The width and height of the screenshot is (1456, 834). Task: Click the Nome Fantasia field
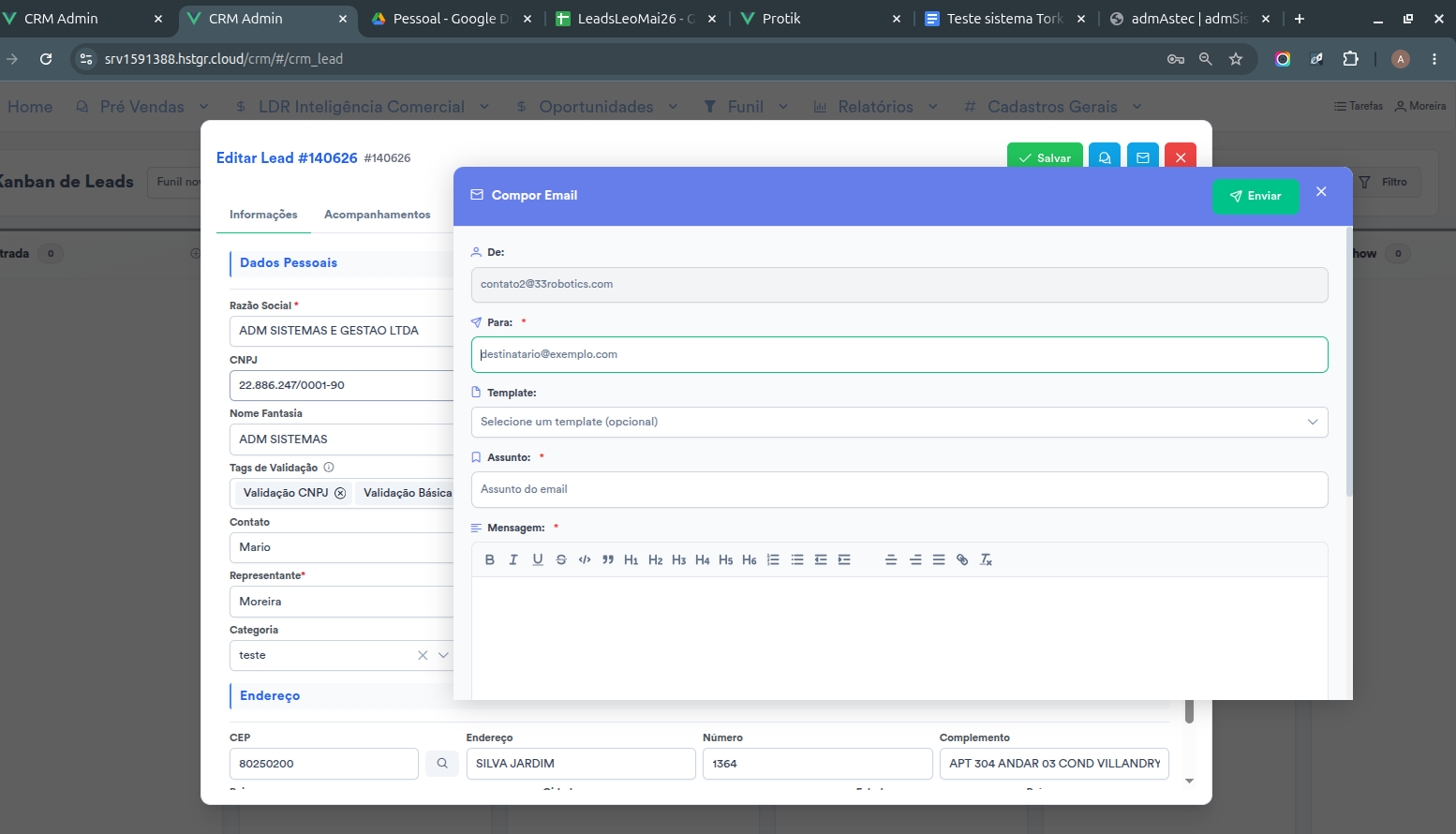pos(342,439)
